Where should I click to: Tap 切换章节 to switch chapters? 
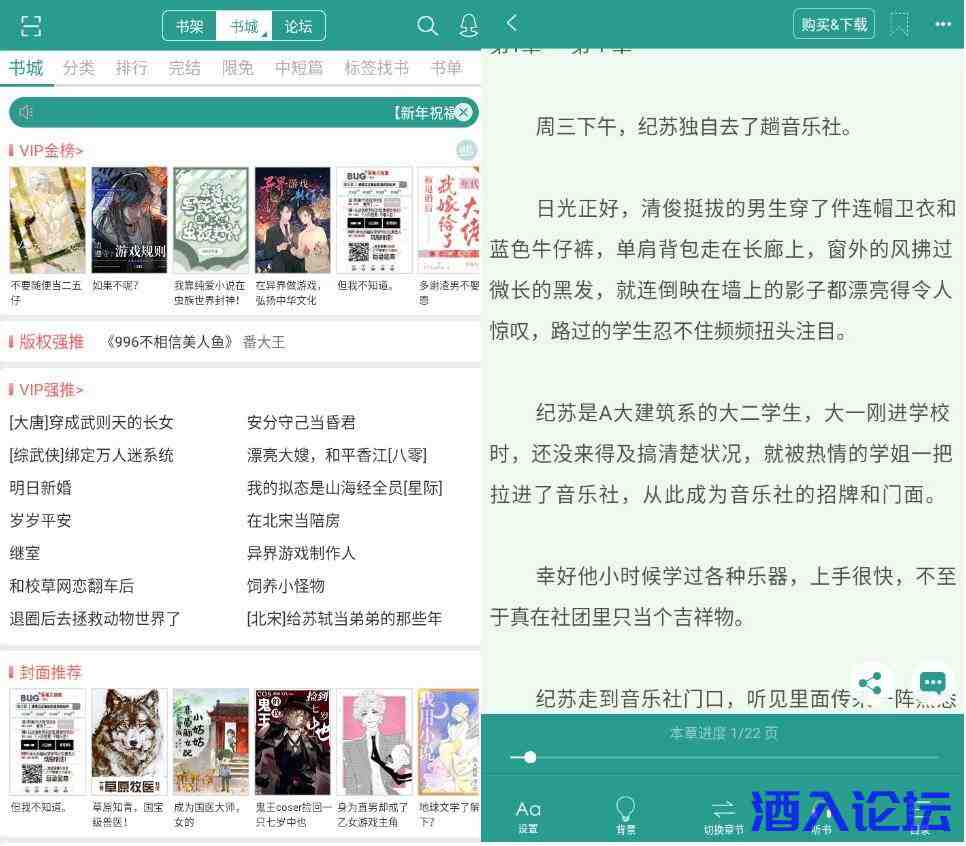tap(723, 815)
